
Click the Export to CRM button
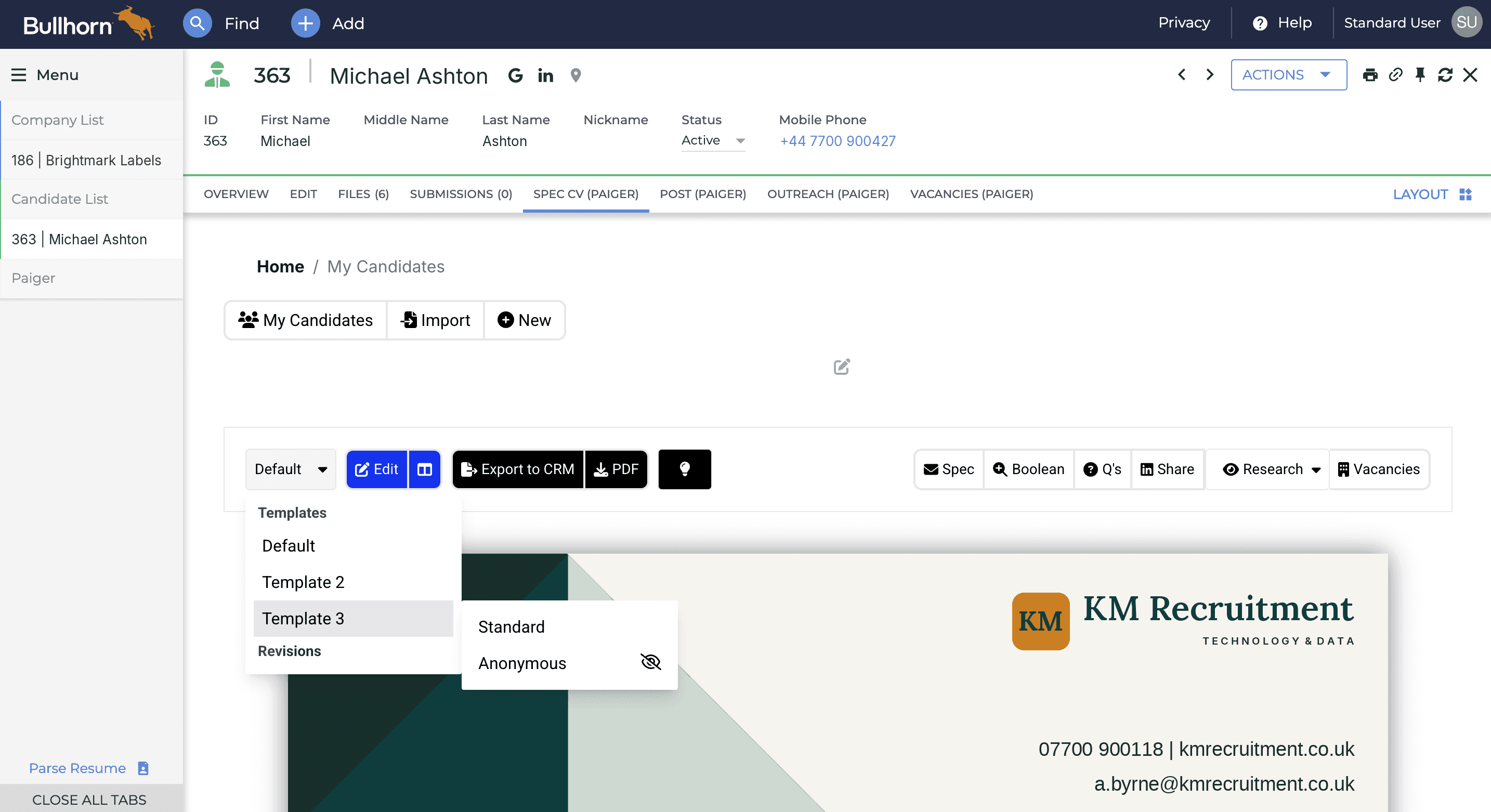coord(517,469)
